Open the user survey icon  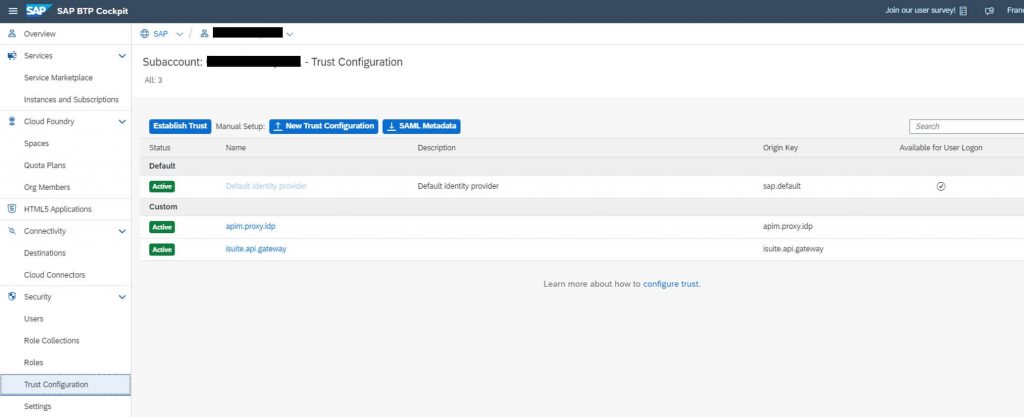point(963,11)
